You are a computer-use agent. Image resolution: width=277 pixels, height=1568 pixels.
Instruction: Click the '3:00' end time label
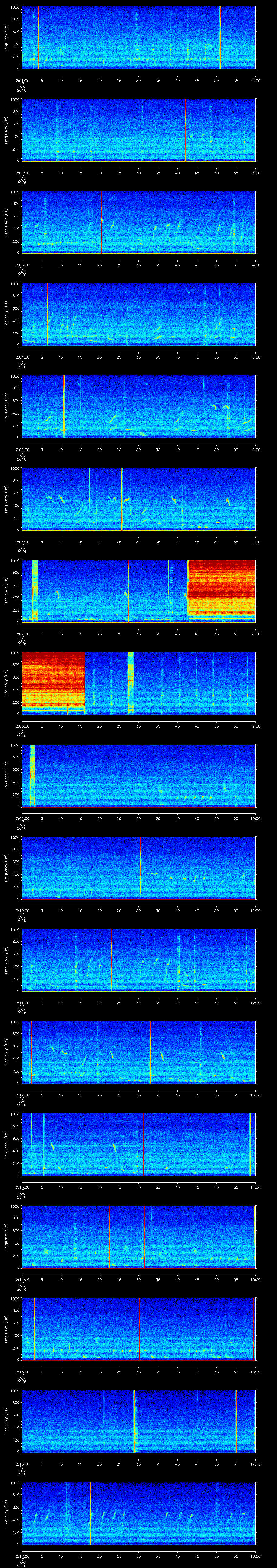pos(256,173)
